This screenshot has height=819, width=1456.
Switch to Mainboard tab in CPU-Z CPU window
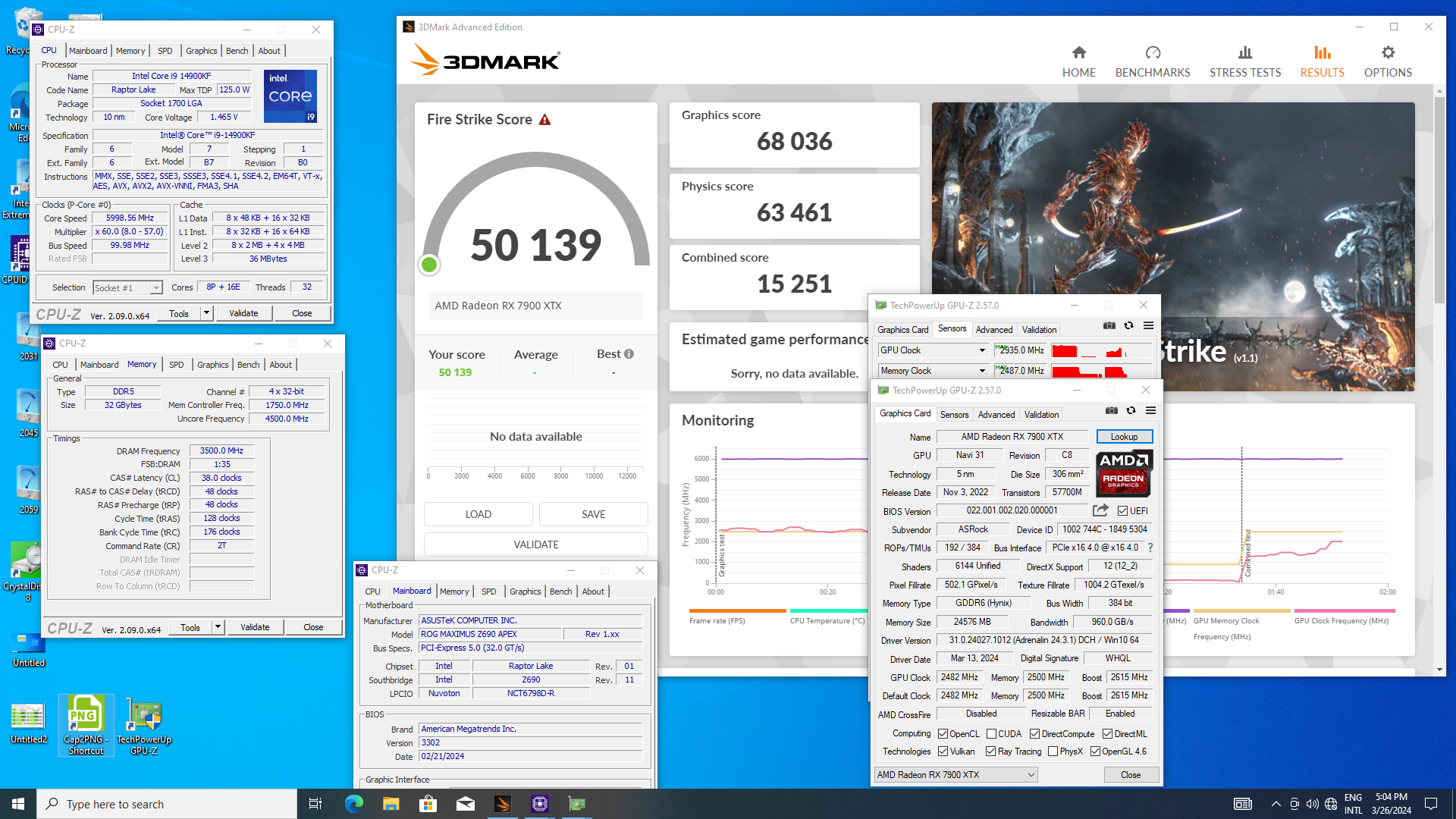[x=88, y=51]
